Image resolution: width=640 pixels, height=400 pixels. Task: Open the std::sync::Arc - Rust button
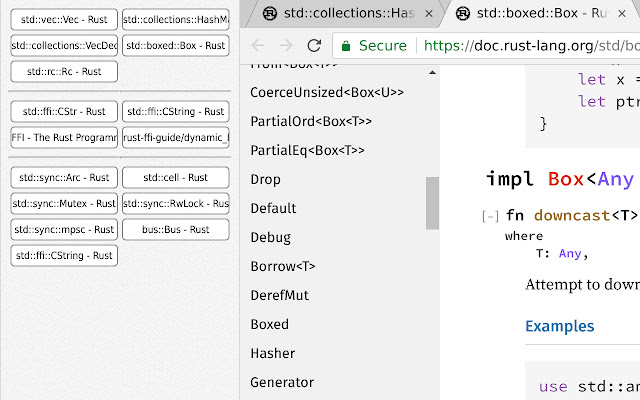tap(64, 178)
